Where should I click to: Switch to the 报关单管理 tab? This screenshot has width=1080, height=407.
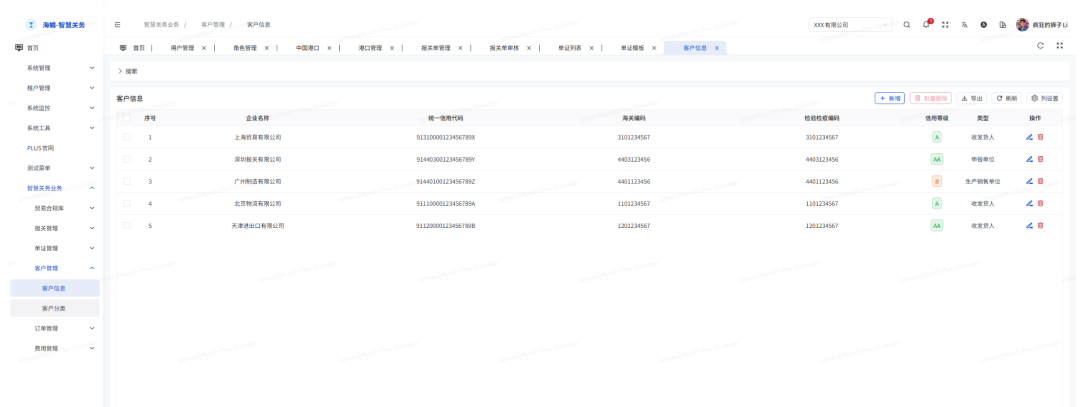tap(436, 48)
